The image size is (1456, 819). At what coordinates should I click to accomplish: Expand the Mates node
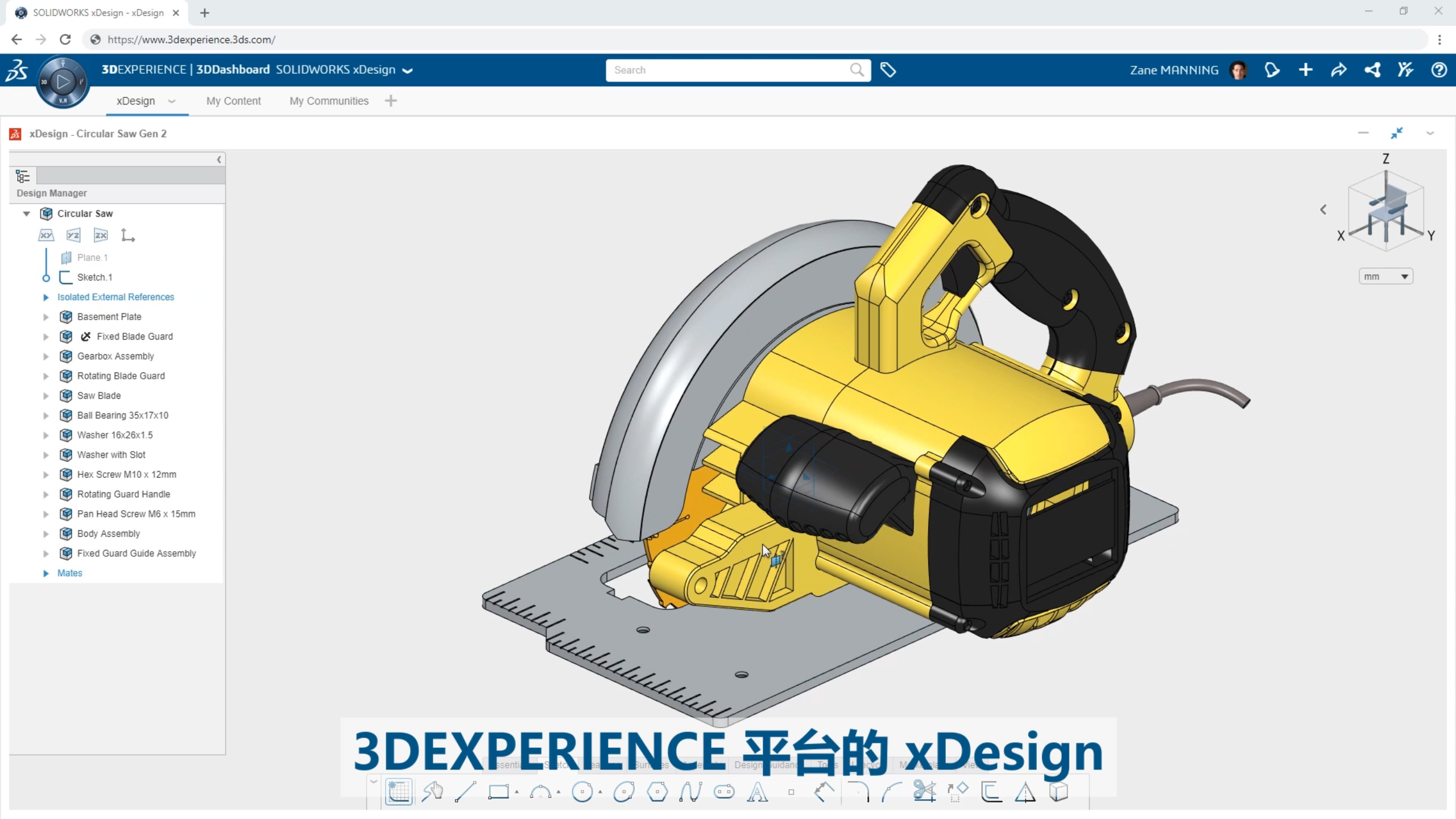(x=46, y=573)
